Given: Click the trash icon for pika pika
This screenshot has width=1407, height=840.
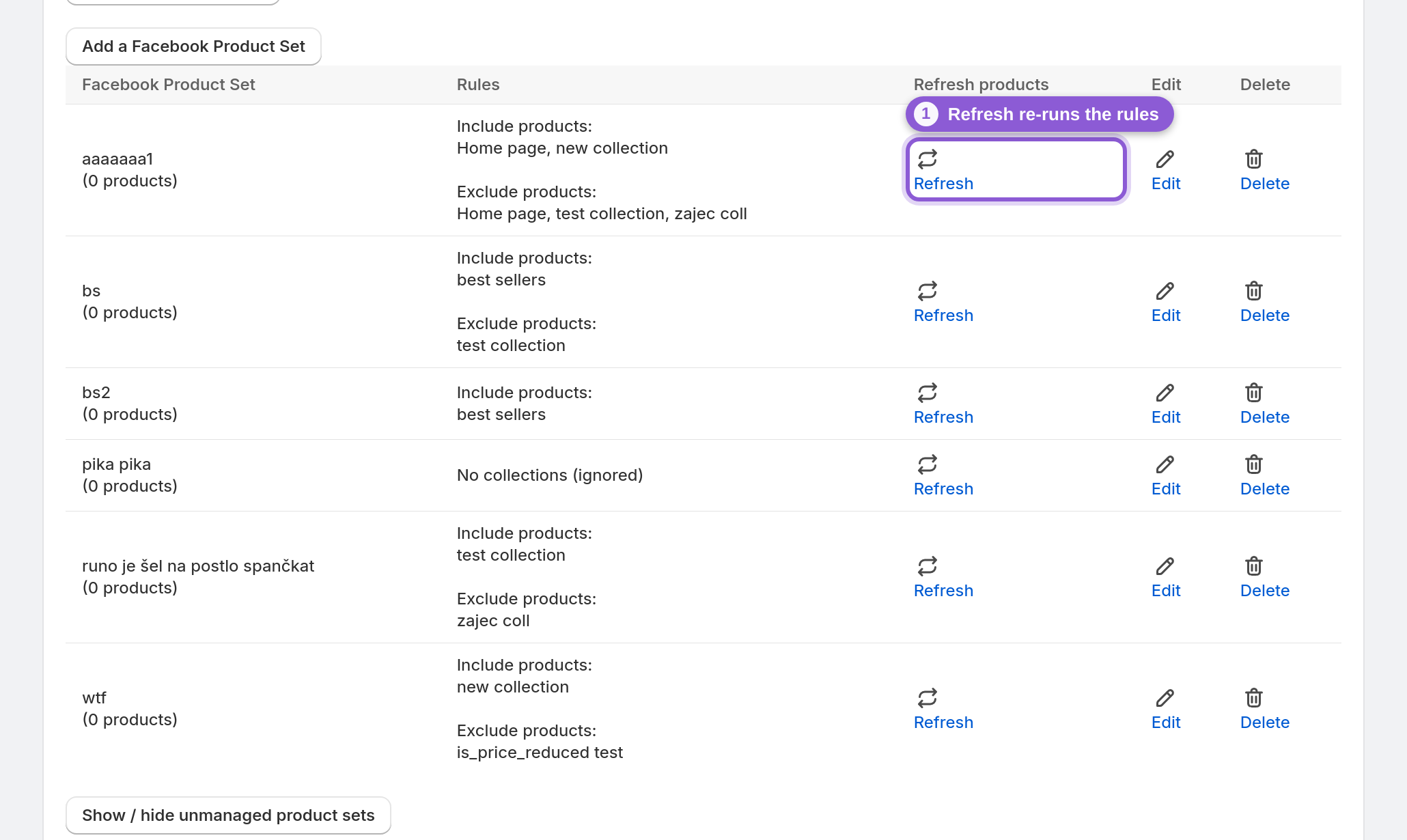Looking at the screenshot, I should [x=1254, y=464].
